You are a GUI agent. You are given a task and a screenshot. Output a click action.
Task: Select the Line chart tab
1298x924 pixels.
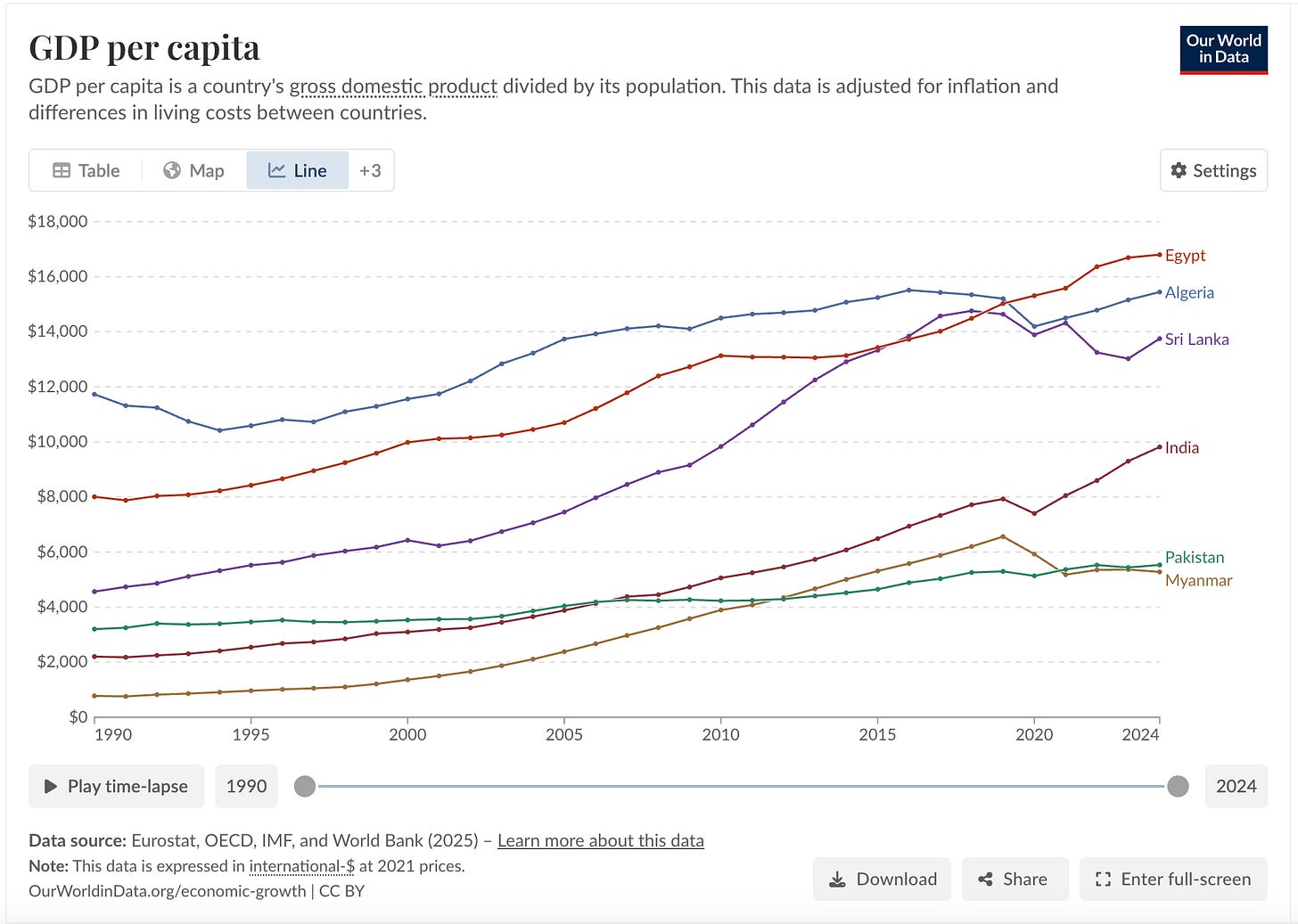pyautogui.click(x=298, y=170)
